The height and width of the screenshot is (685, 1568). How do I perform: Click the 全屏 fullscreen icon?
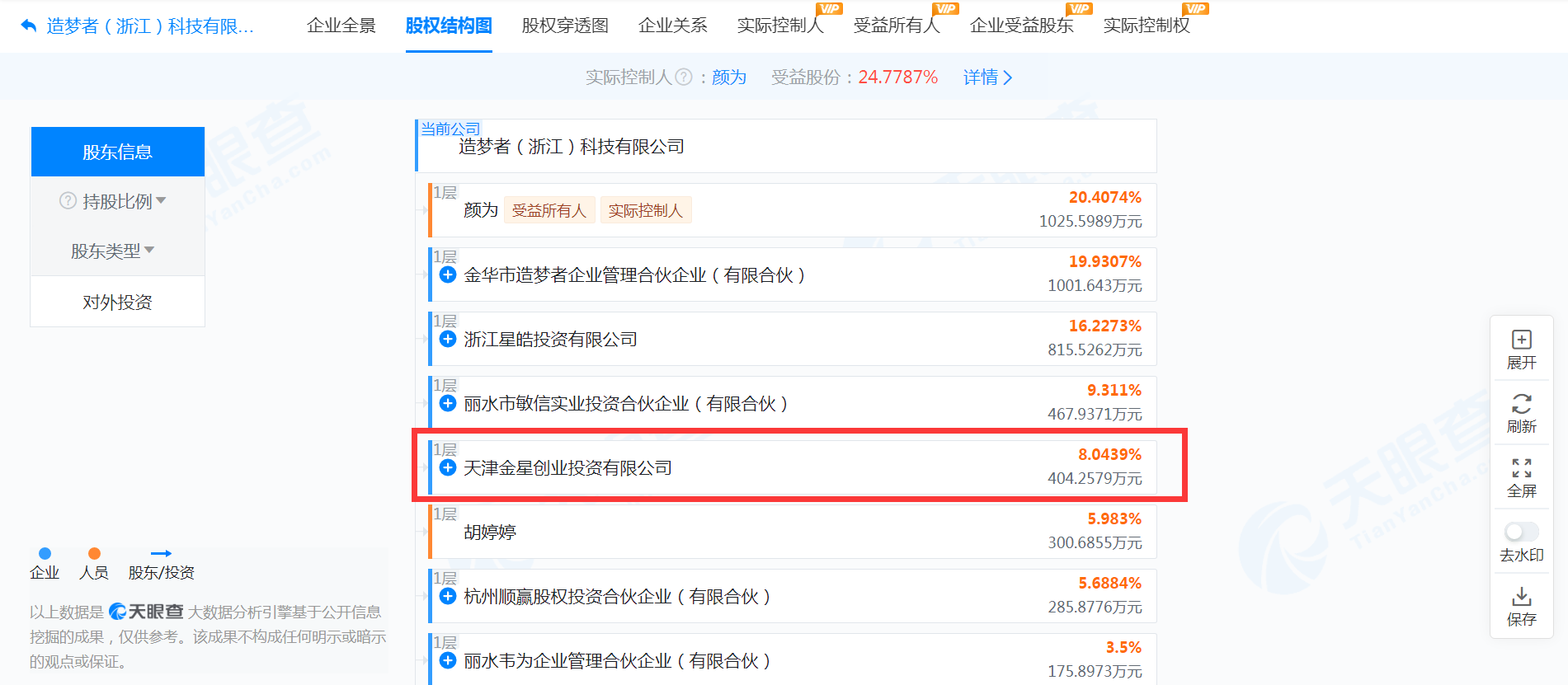coord(1522,468)
